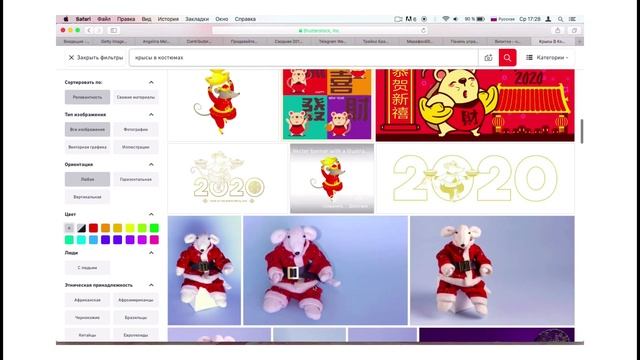Add a new tab with plus button
The height and width of the screenshot is (360, 640).
[x=579, y=41]
